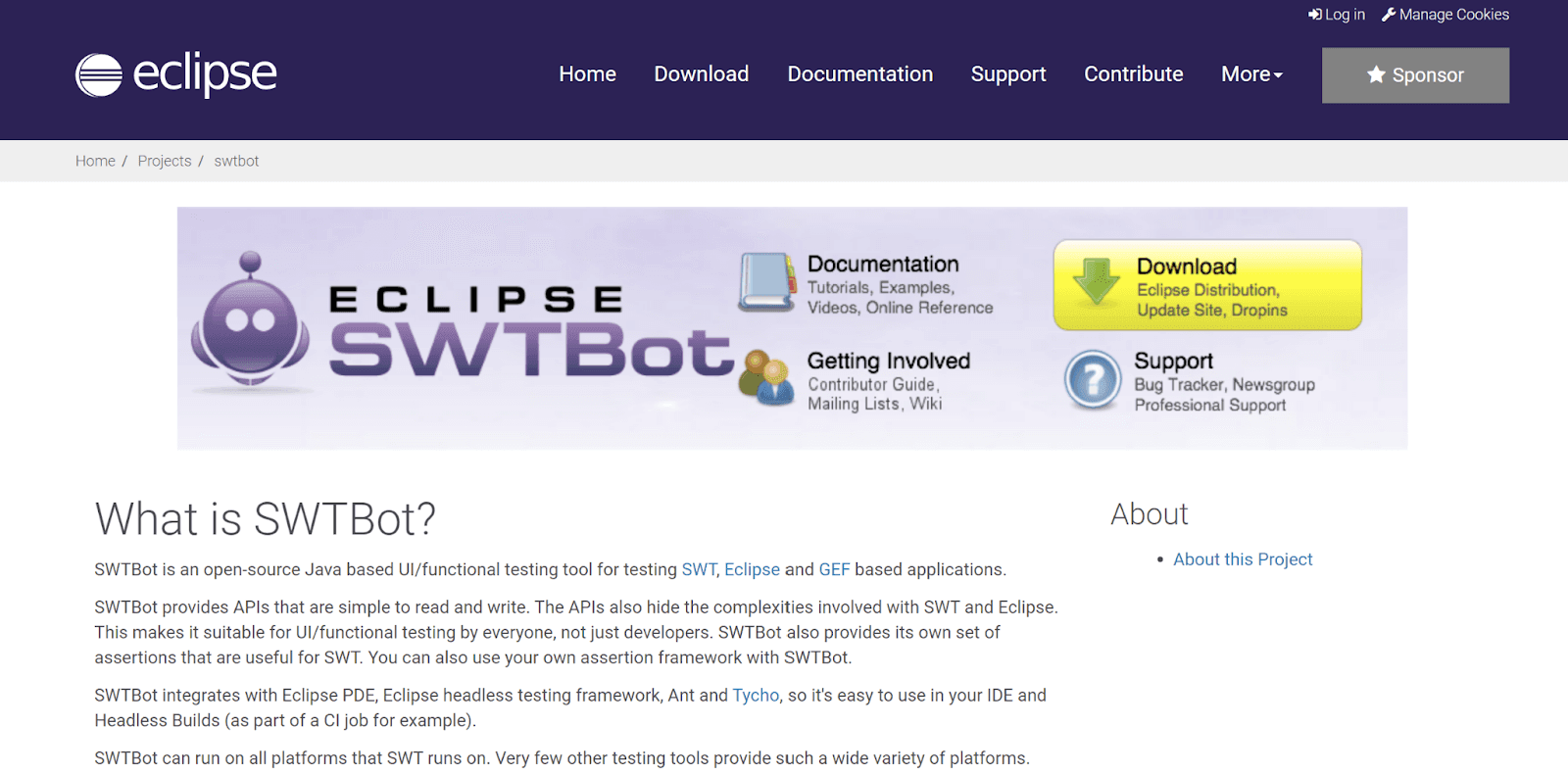Open the Support navigation menu item
The width and height of the screenshot is (1568, 775).
pos(1008,74)
